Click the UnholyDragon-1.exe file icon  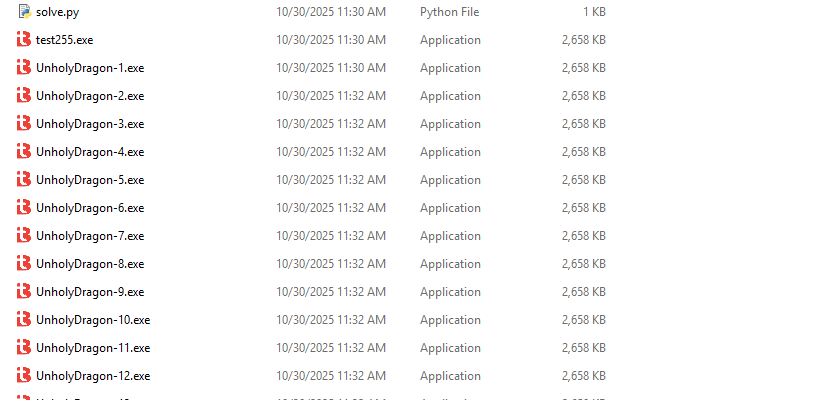pyautogui.click(x=24, y=68)
